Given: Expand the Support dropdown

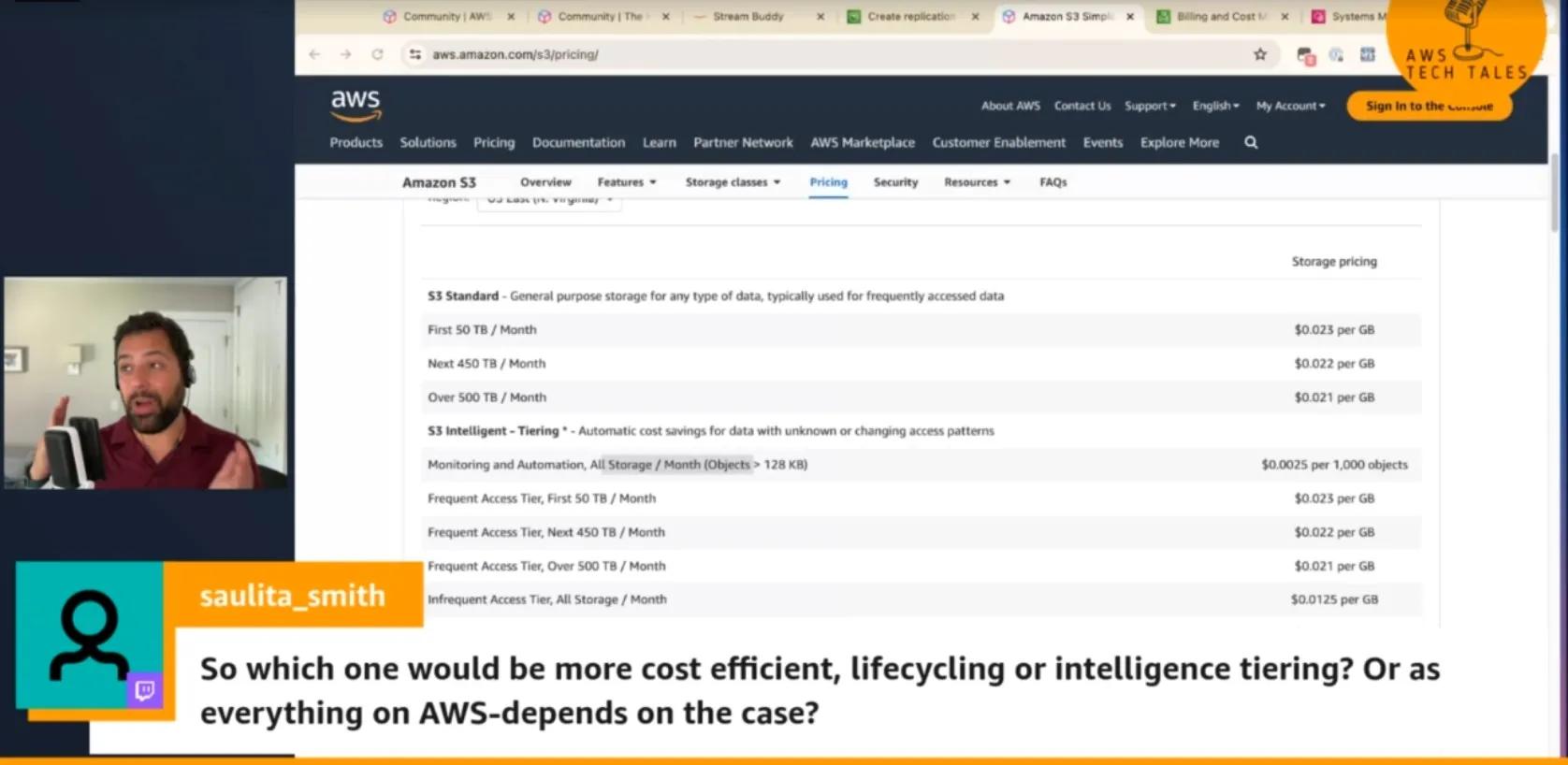Looking at the screenshot, I should point(1150,106).
